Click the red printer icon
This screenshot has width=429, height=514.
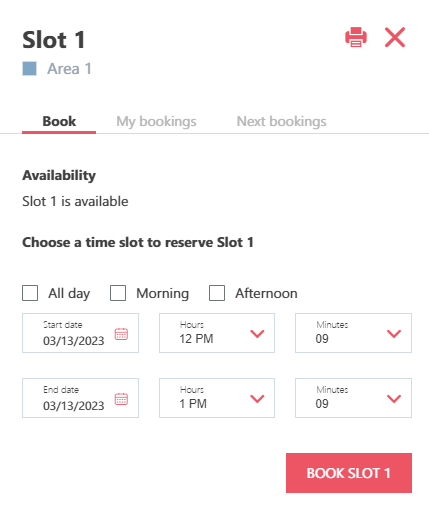click(x=356, y=37)
